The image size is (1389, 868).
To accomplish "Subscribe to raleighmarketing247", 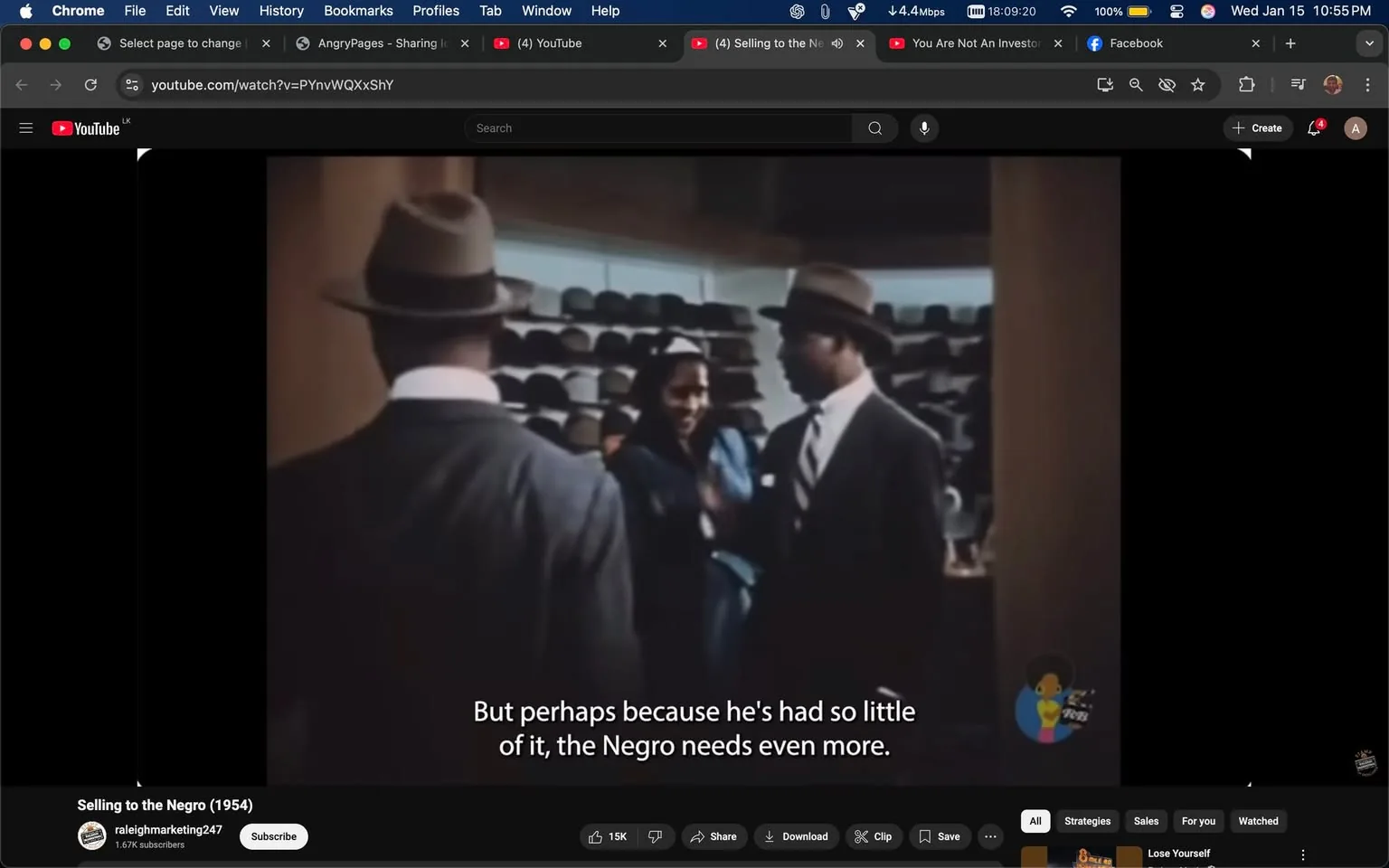I will tap(272, 836).
